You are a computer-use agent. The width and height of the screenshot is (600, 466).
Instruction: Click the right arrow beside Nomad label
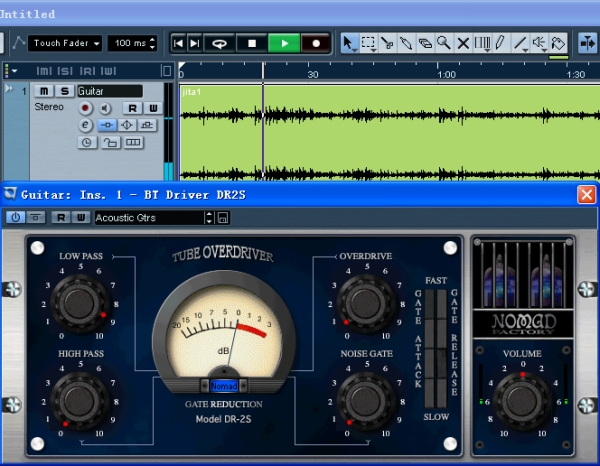[x=243, y=386]
